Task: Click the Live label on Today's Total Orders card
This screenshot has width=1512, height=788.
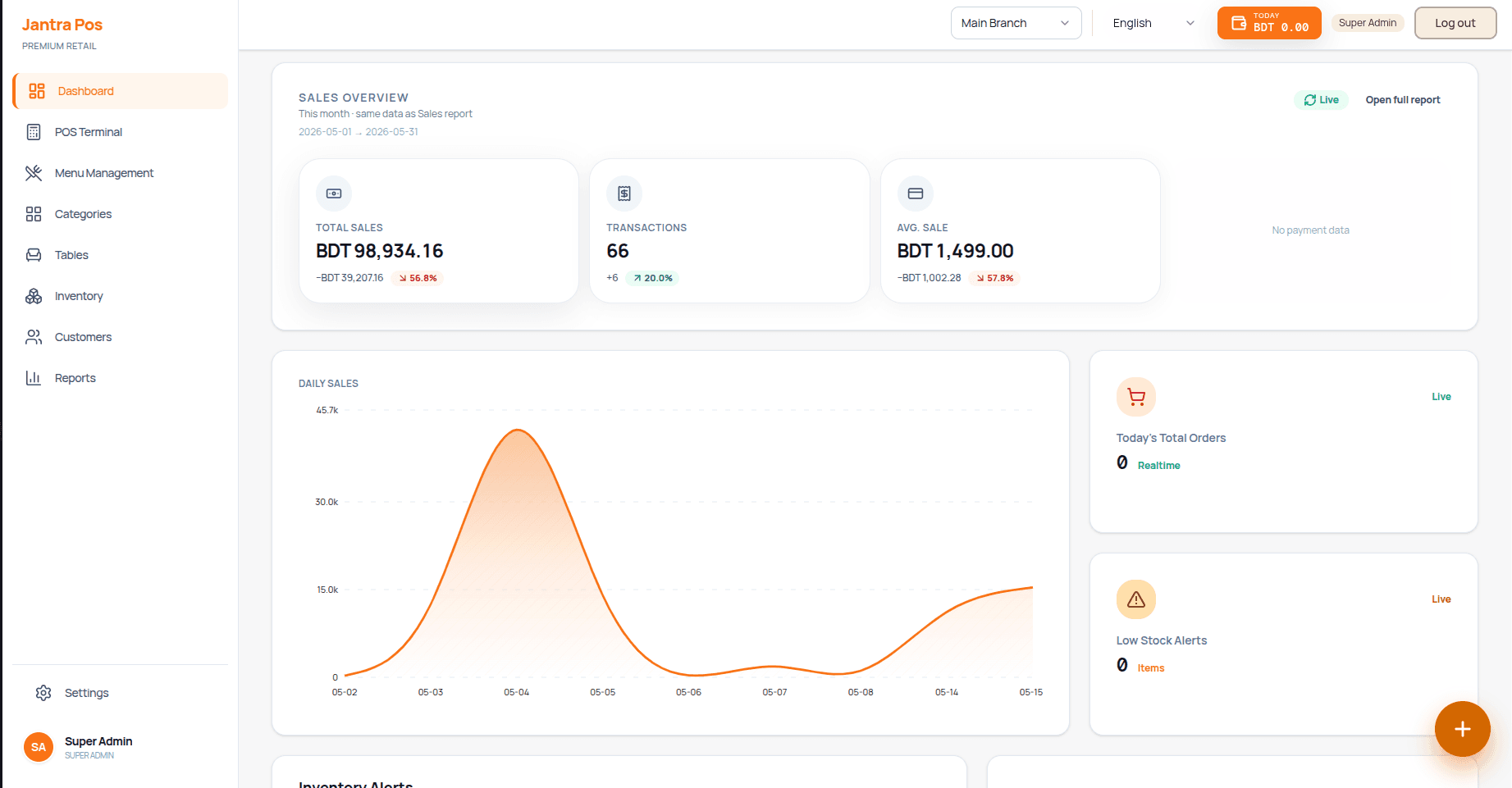Action: click(x=1441, y=397)
